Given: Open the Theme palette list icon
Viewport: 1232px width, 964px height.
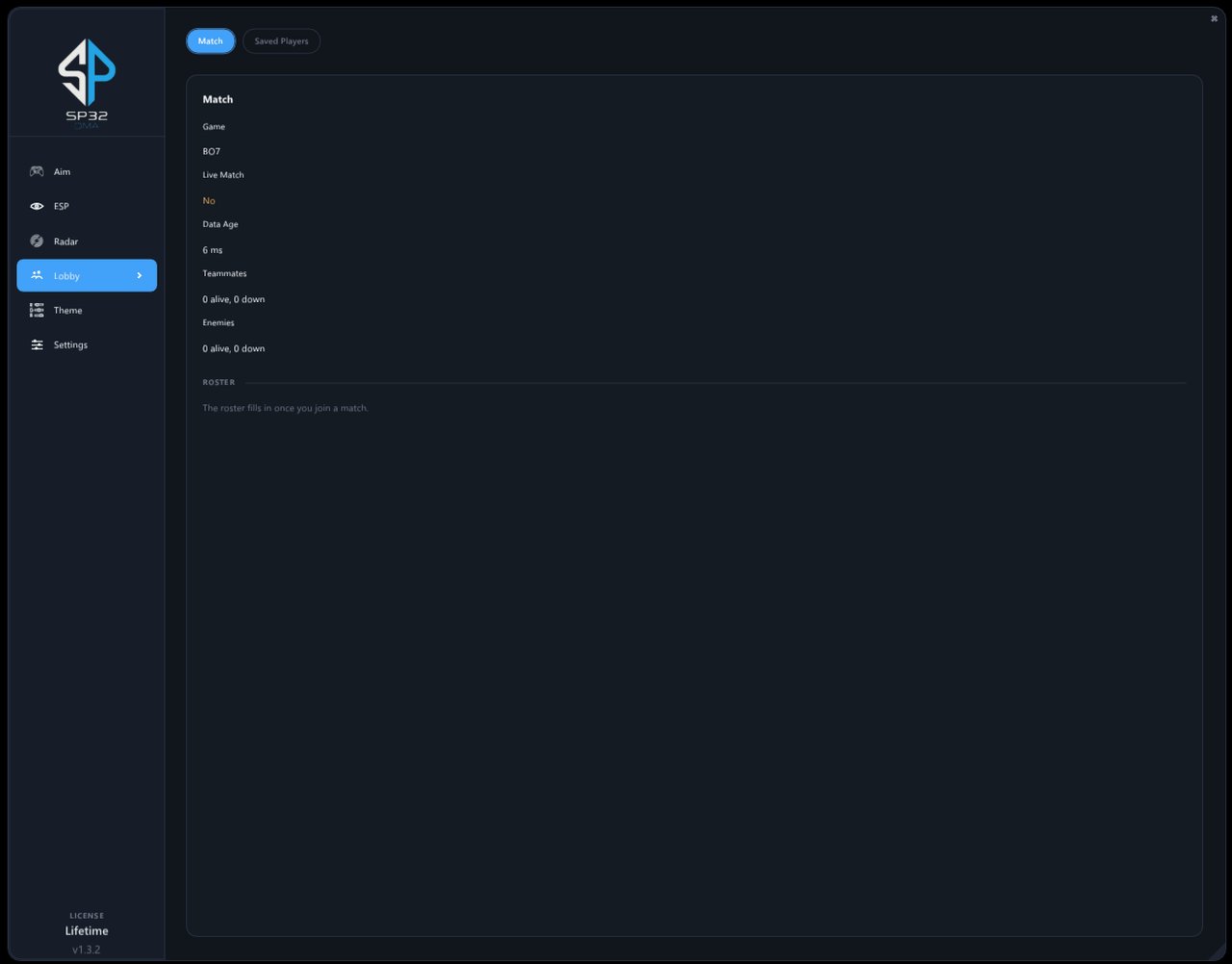Looking at the screenshot, I should [x=37, y=310].
